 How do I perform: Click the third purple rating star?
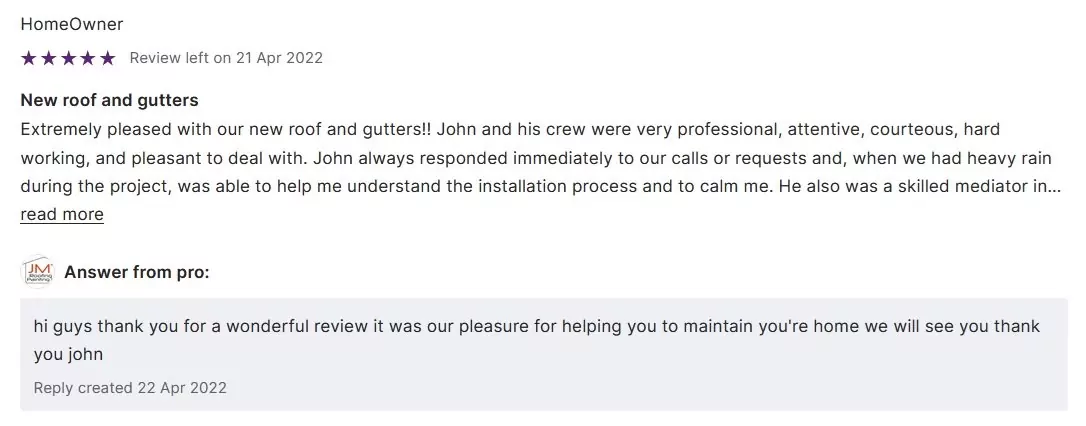[68, 58]
